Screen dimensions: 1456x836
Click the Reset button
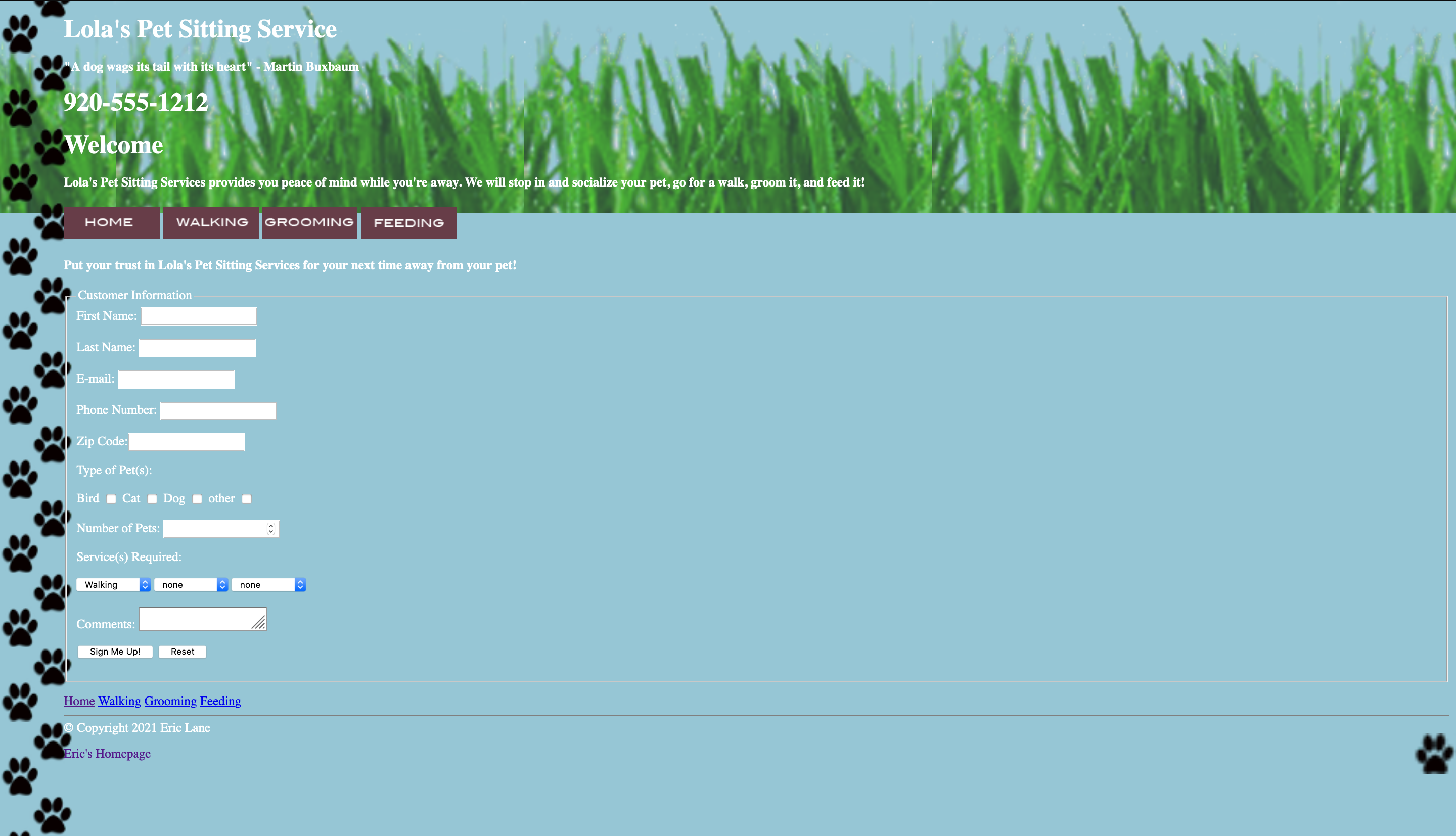(182, 652)
